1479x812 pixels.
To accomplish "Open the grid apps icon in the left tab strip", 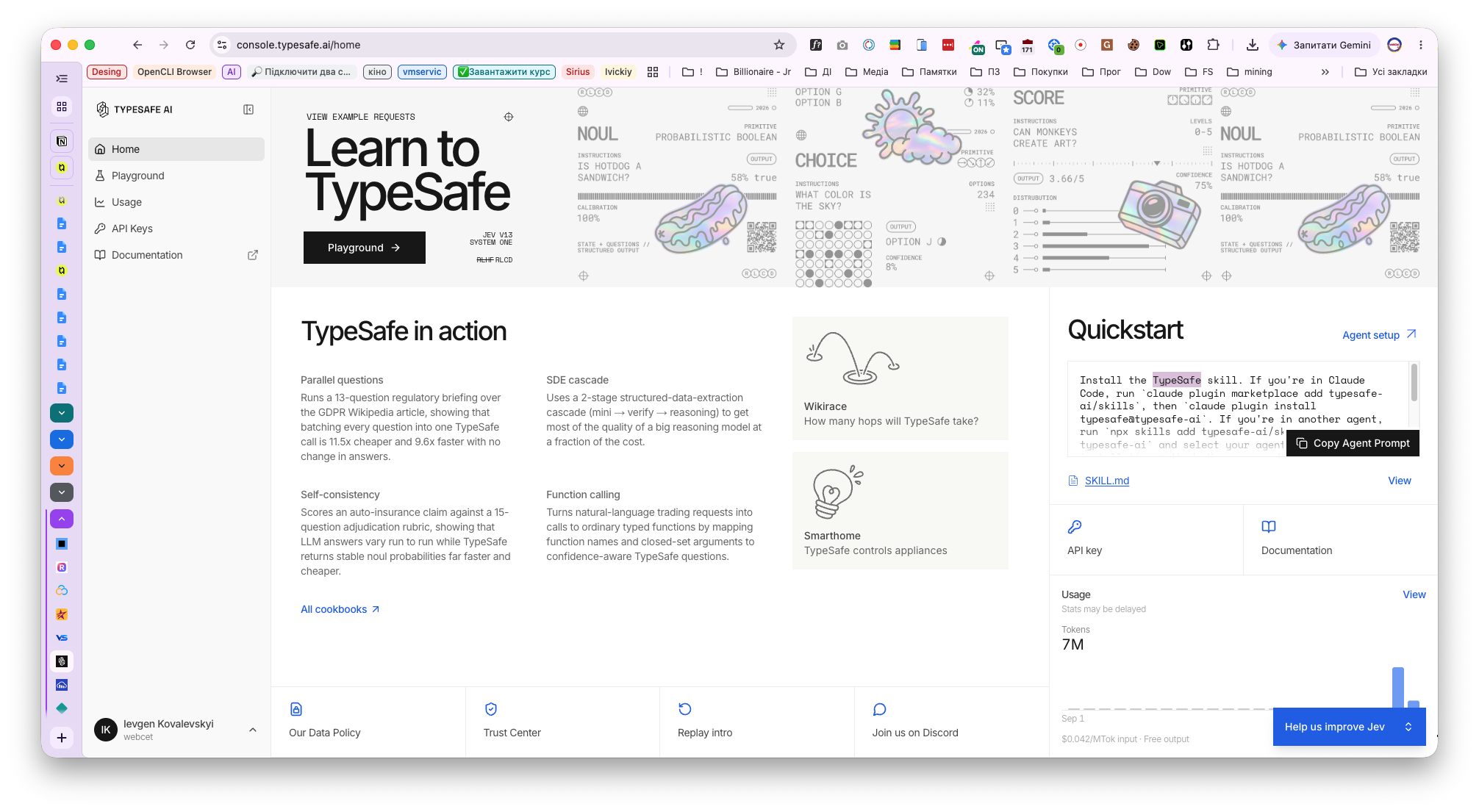I will pos(62,107).
